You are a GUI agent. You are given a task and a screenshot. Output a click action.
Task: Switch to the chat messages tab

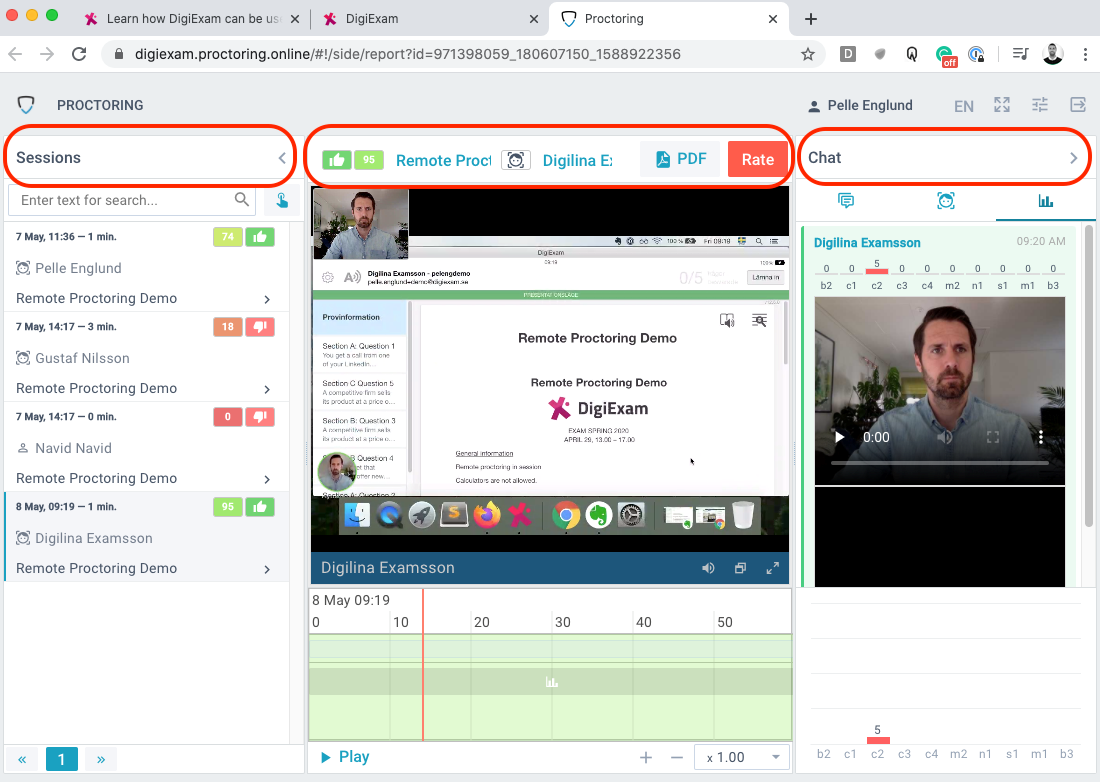[x=846, y=201]
